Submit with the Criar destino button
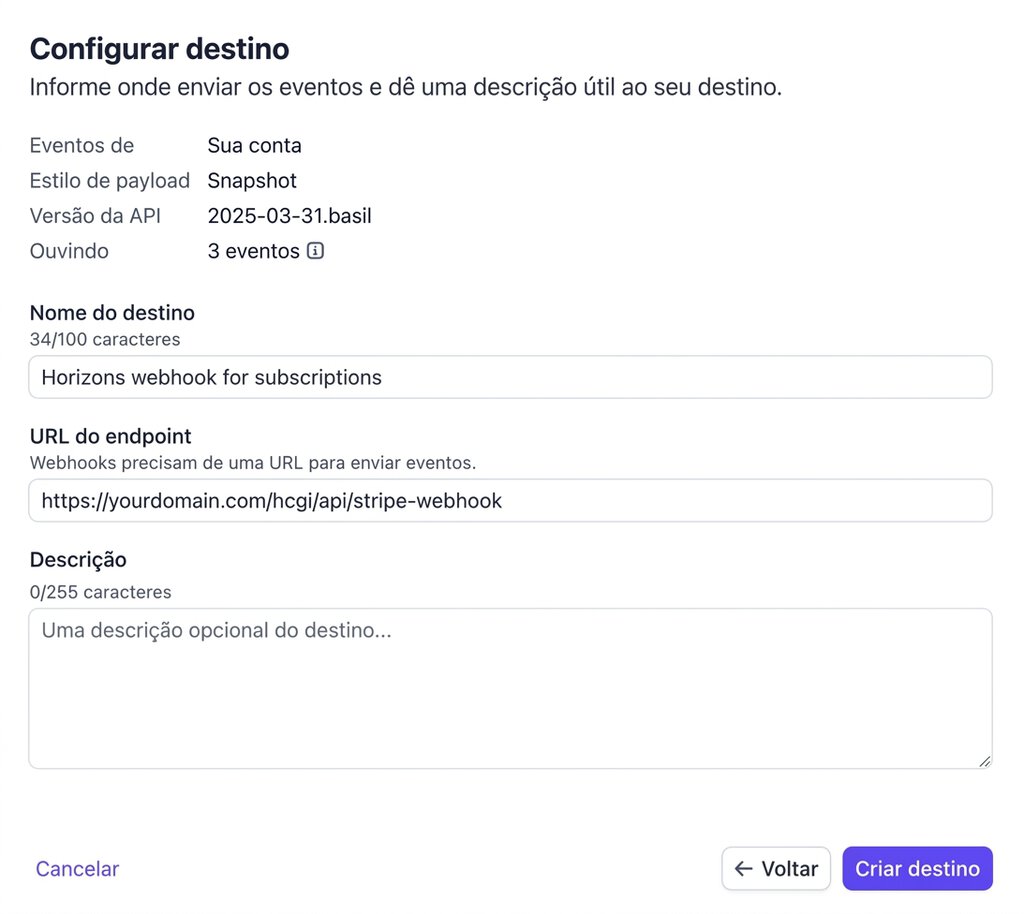 click(917, 868)
